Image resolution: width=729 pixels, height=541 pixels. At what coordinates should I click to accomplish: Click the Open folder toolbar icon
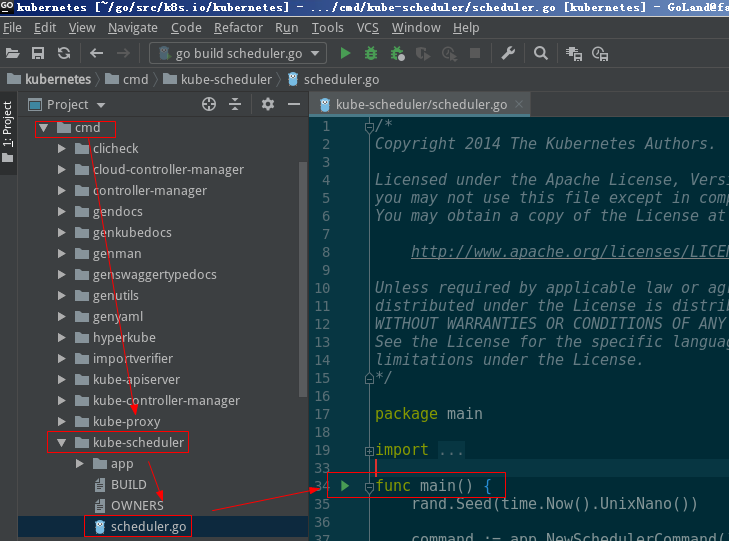point(13,53)
